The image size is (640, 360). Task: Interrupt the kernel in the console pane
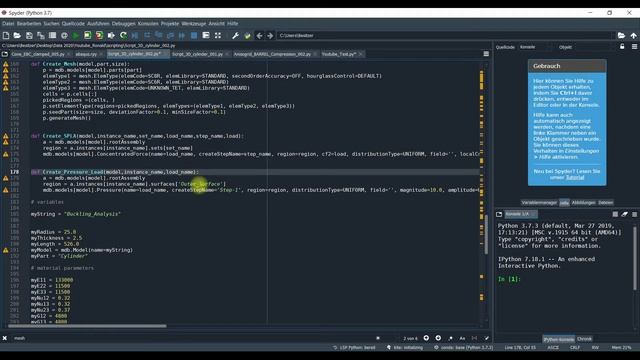tap(615, 214)
